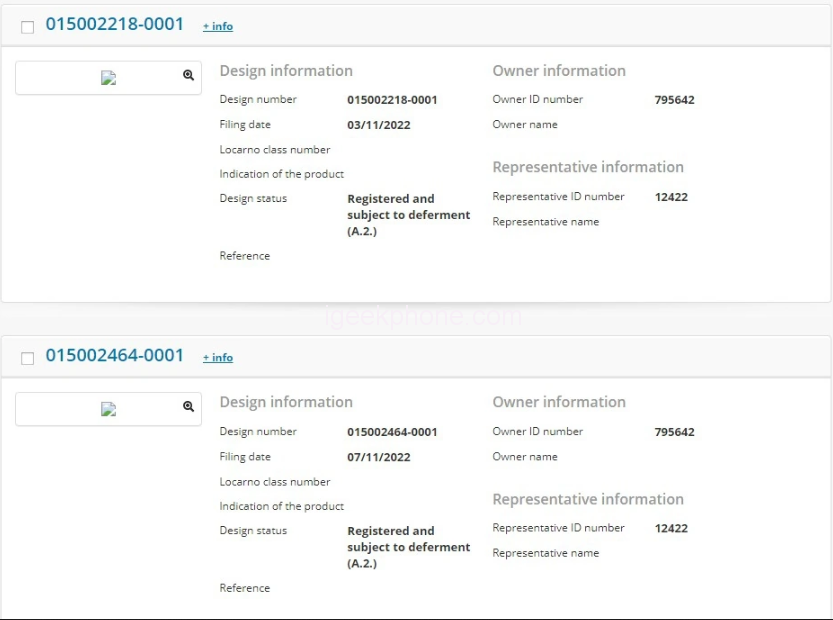The height and width of the screenshot is (620, 833).
Task: Expand '+ info' for design 015002464-0001
Action: click(x=218, y=357)
